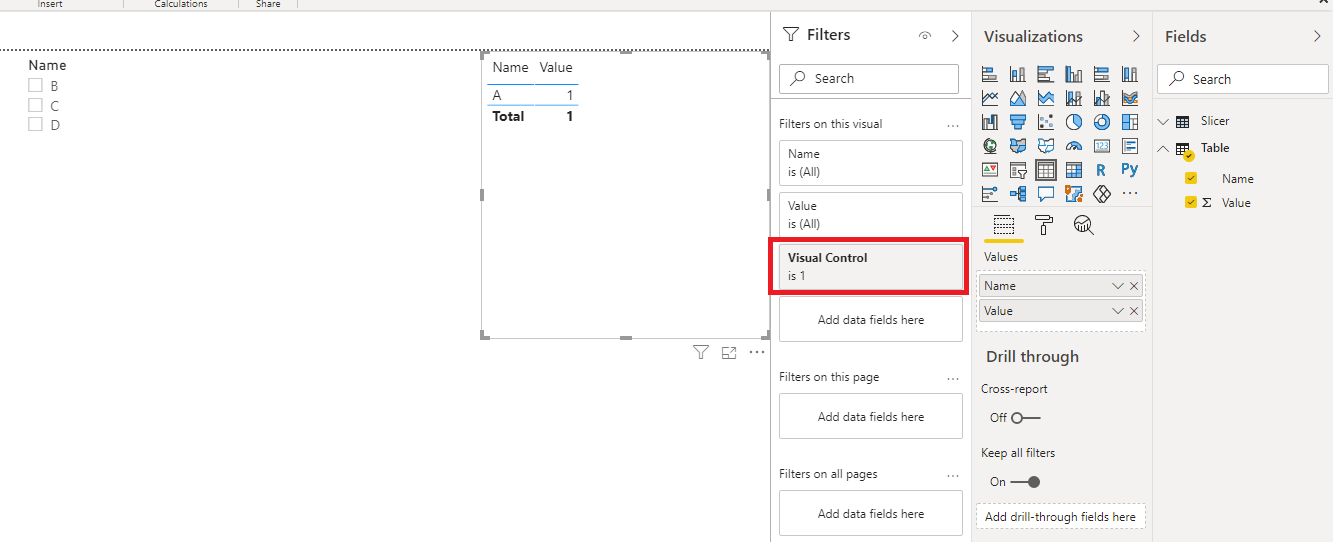Viewport: 1333px width, 542px height.
Task: Get more visuals via ellipsis in Visualizations
Action: (1130, 194)
